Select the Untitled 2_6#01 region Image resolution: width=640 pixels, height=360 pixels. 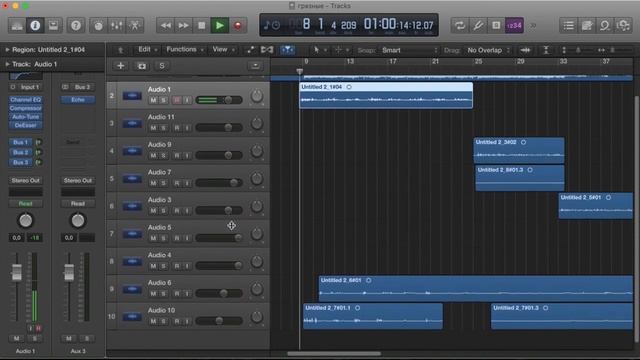pyautogui.click(x=476, y=289)
